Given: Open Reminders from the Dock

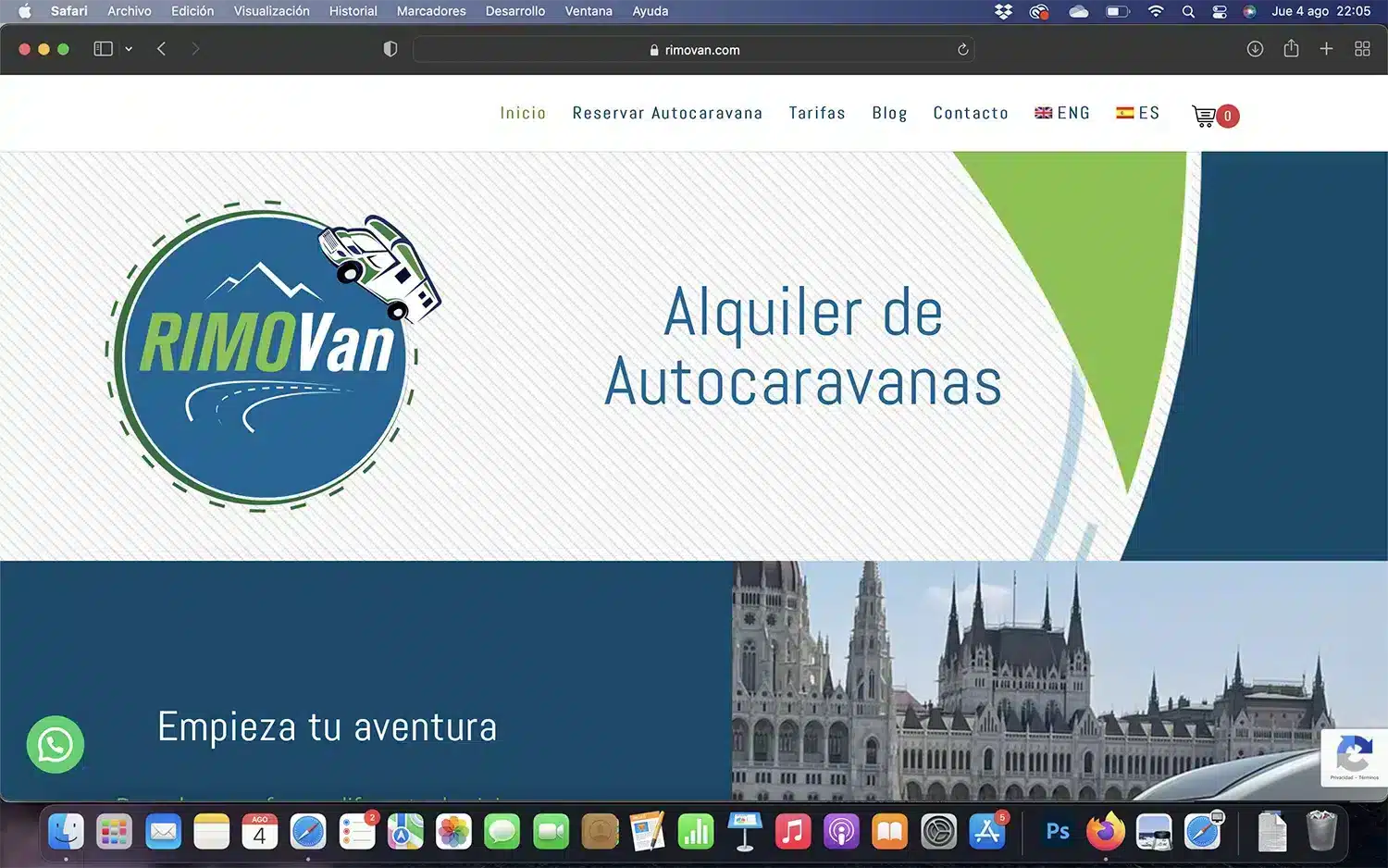Looking at the screenshot, I should (357, 832).
